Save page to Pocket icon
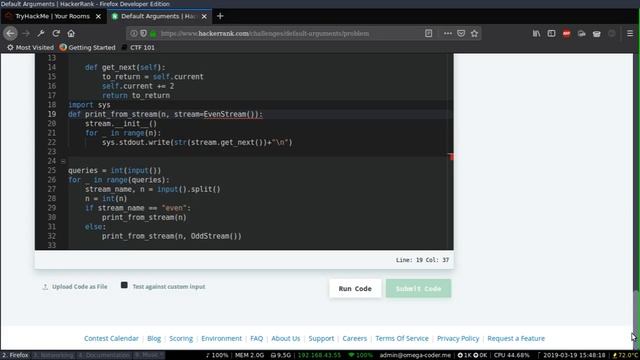Image resolution: width=640 pixels, height=360 pixels. pyautogui.click(x=461, y=33)
